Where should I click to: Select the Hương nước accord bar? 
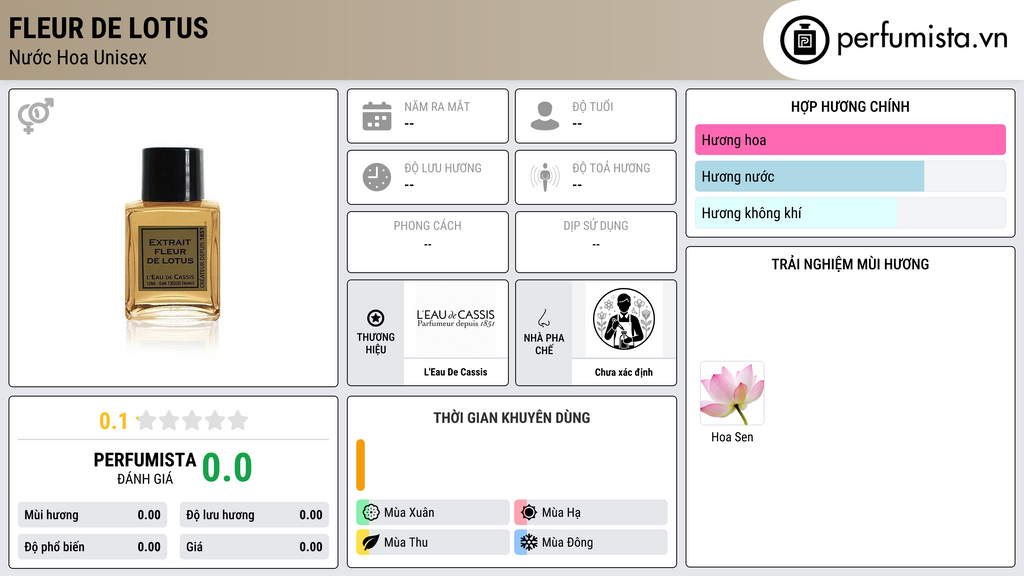[x=850, y=176]
